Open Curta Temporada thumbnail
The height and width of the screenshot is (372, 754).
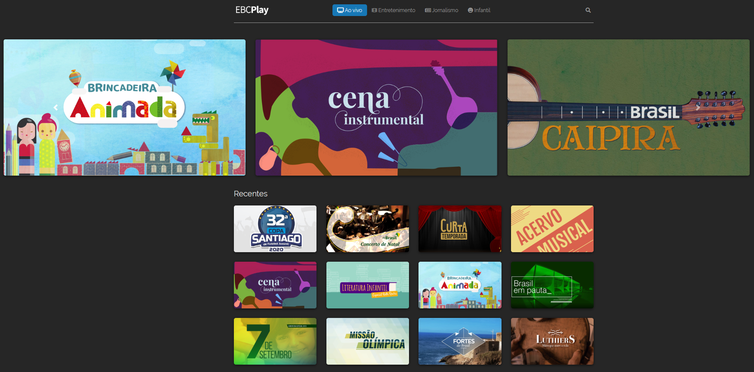460,229
